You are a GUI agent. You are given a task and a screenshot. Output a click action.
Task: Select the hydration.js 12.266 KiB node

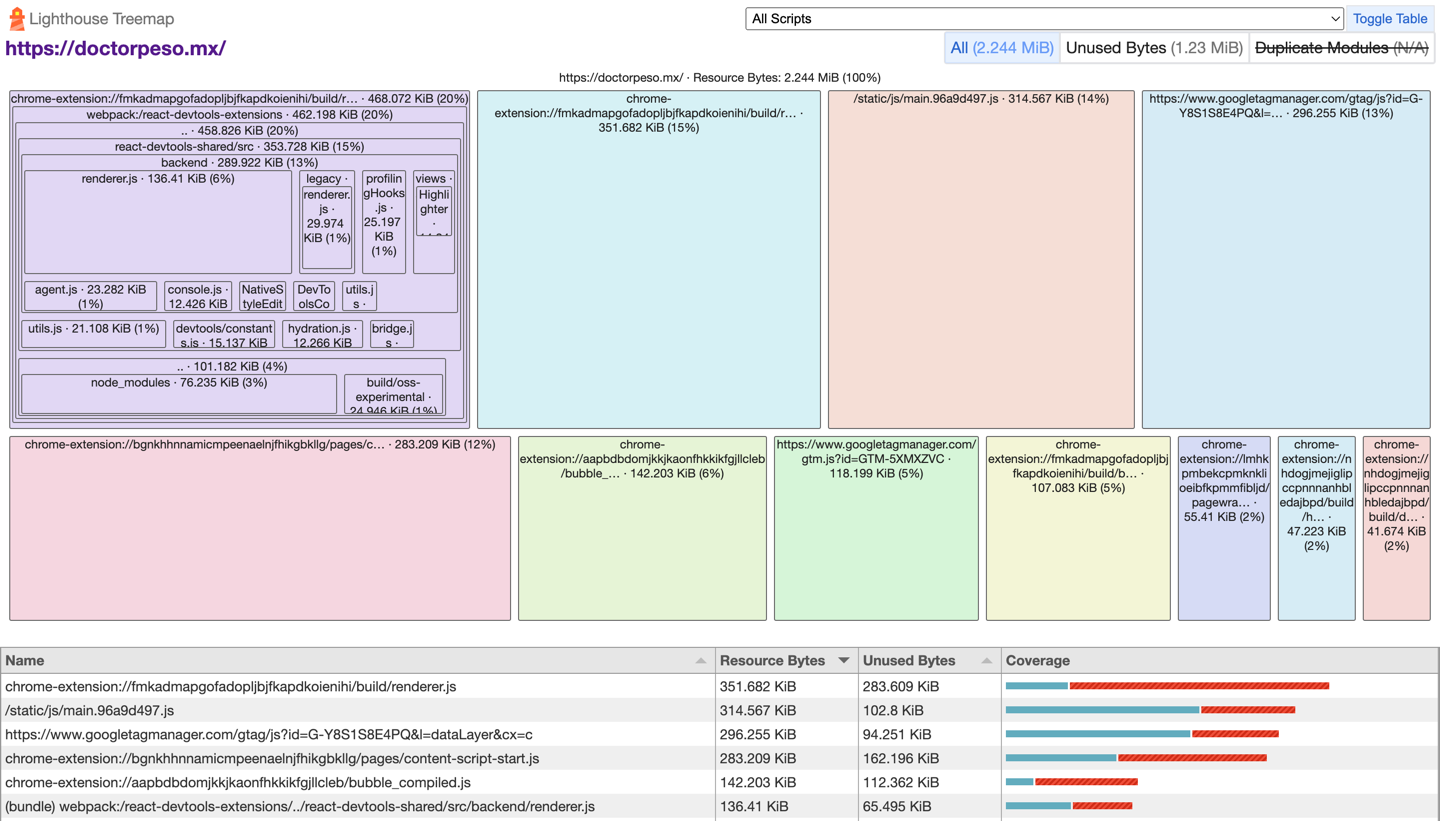coord(322,334)
